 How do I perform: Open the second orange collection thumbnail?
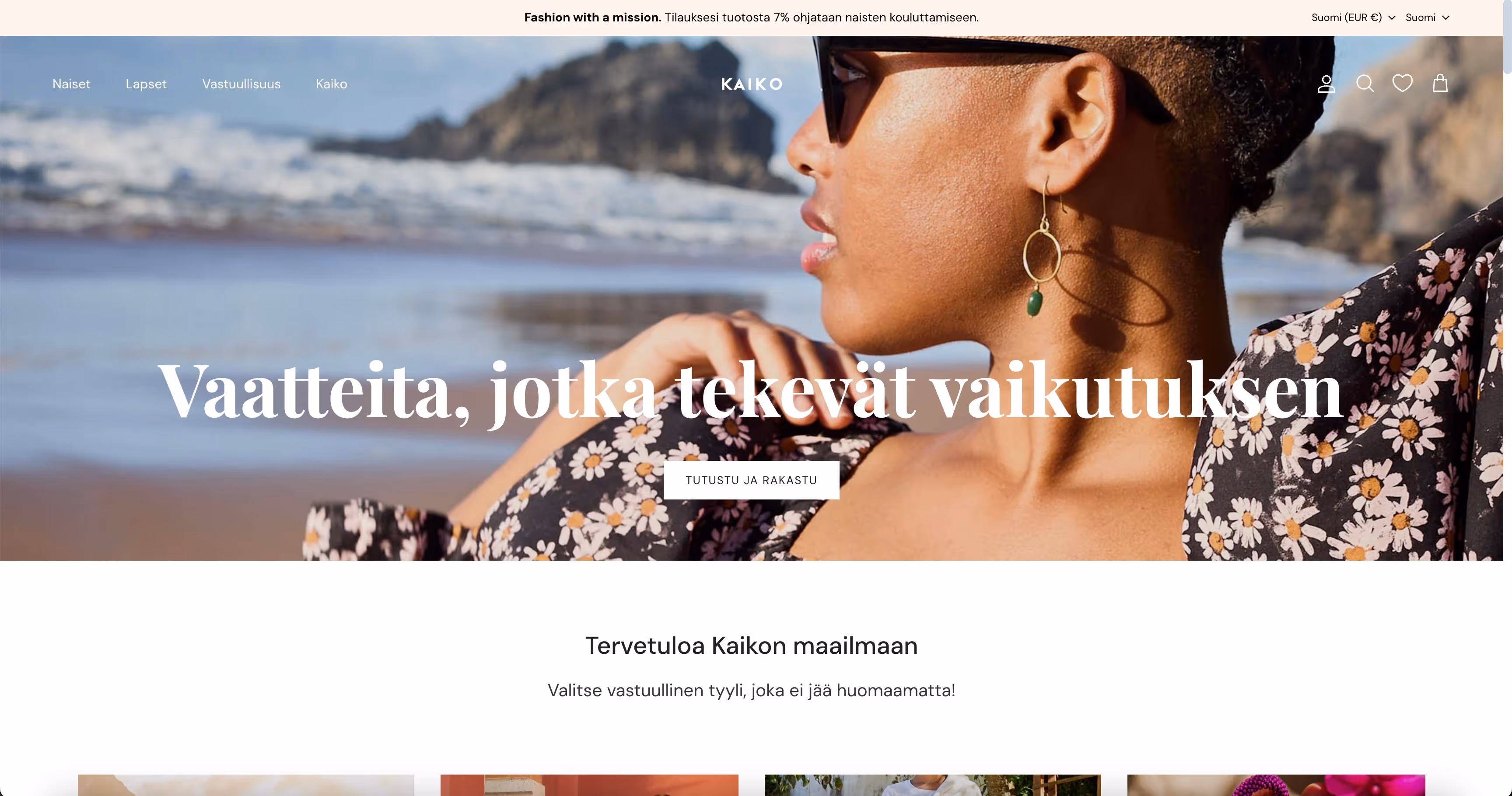click(x=589, y=785)
